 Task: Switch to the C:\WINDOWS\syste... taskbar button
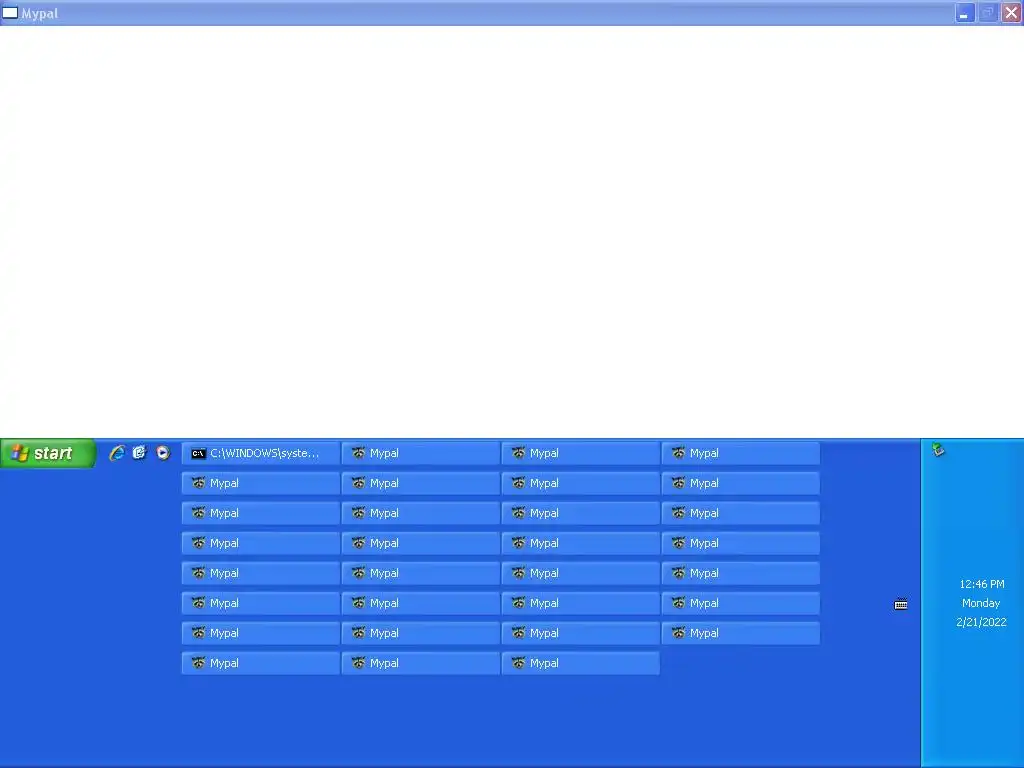tap(261, 453)
